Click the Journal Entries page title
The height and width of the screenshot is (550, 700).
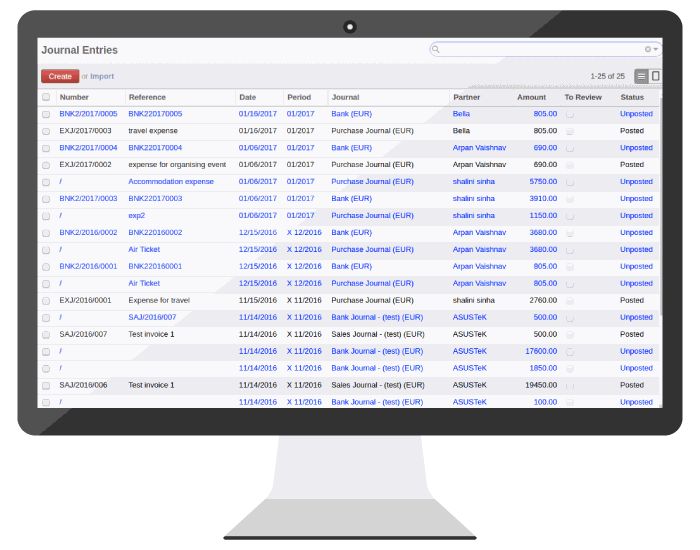[x=79, y=50]
